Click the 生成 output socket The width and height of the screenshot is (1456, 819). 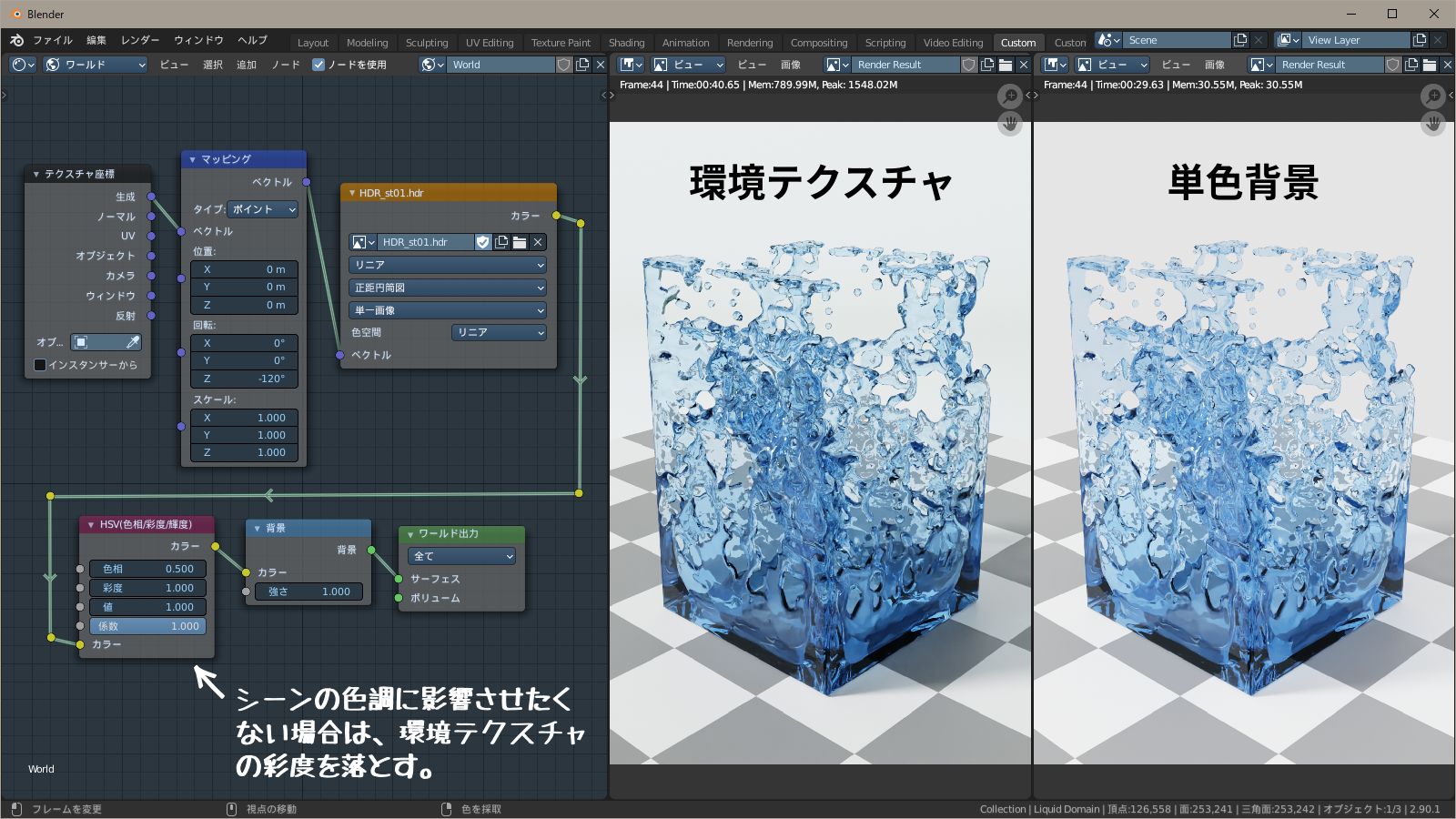tap(151, 197)
